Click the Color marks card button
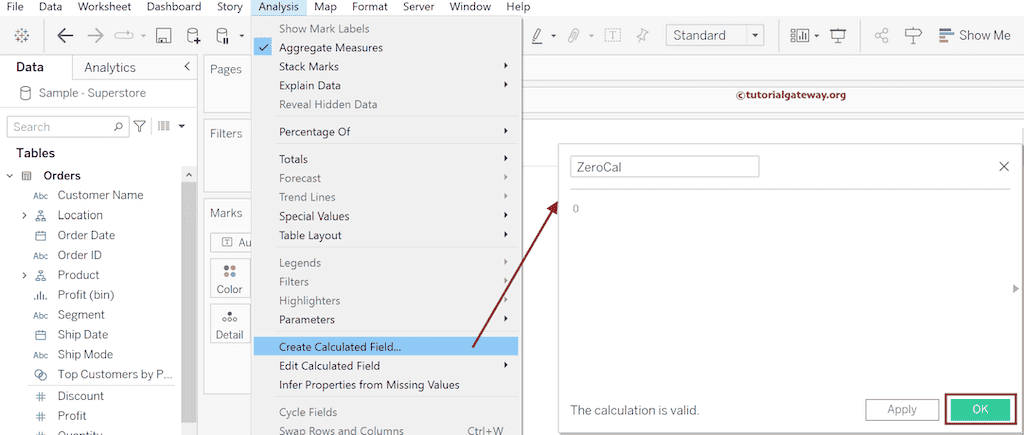 pyautogui.click(x=229, y=279)
